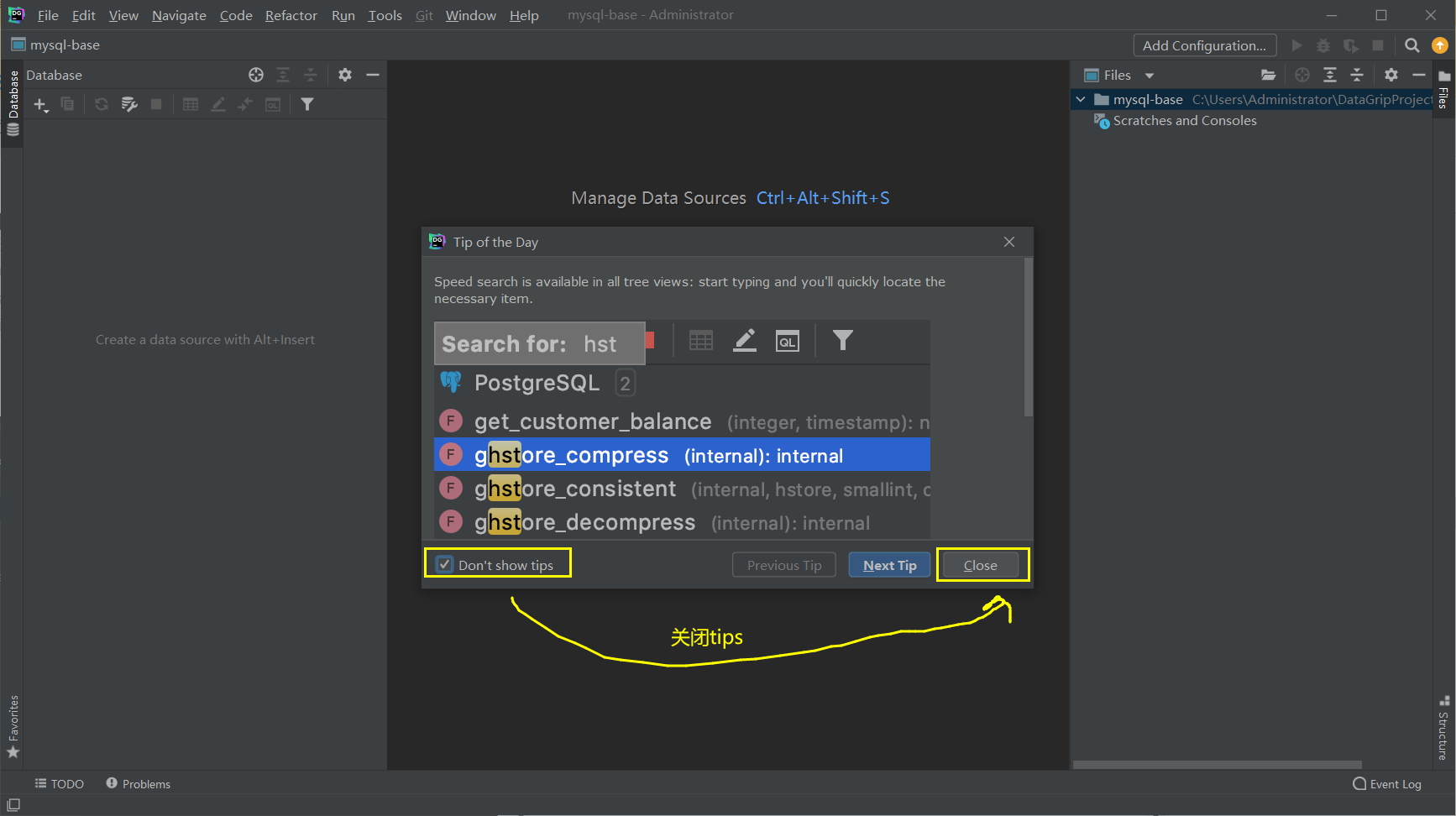This screenshot has width=1456, height=816.
Task: Open the TODO tool window tab
Action: coord(59,783)
